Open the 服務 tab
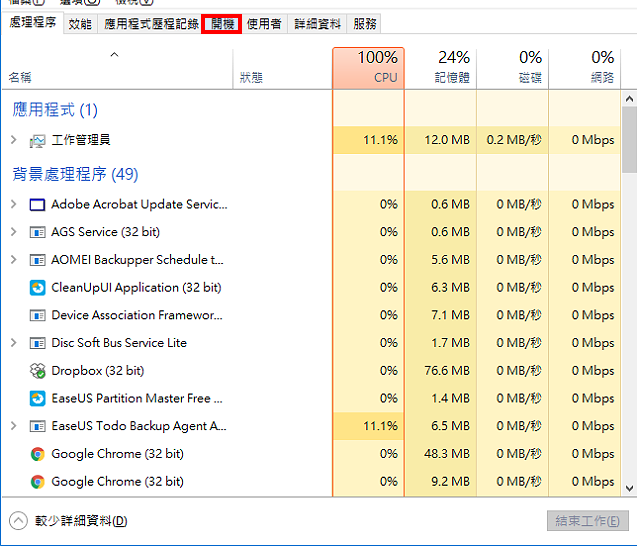Image resolution: width=637 pixels, height=547 pixels. tap(364, 24)
